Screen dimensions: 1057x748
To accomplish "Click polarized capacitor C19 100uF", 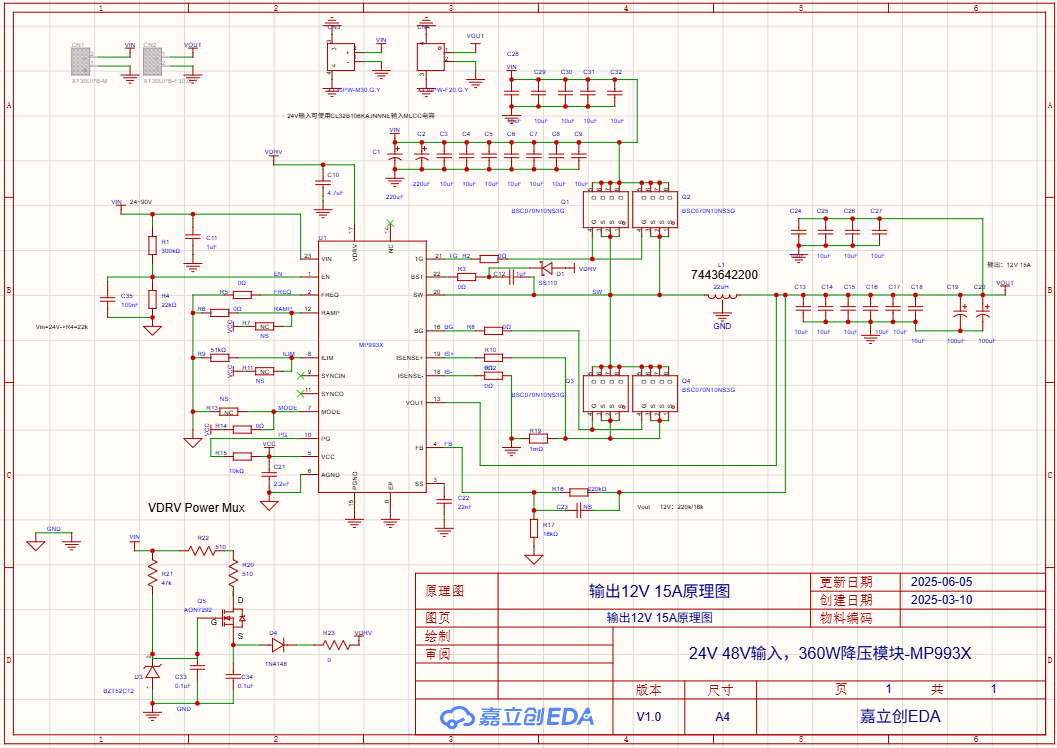I will 961,313.
